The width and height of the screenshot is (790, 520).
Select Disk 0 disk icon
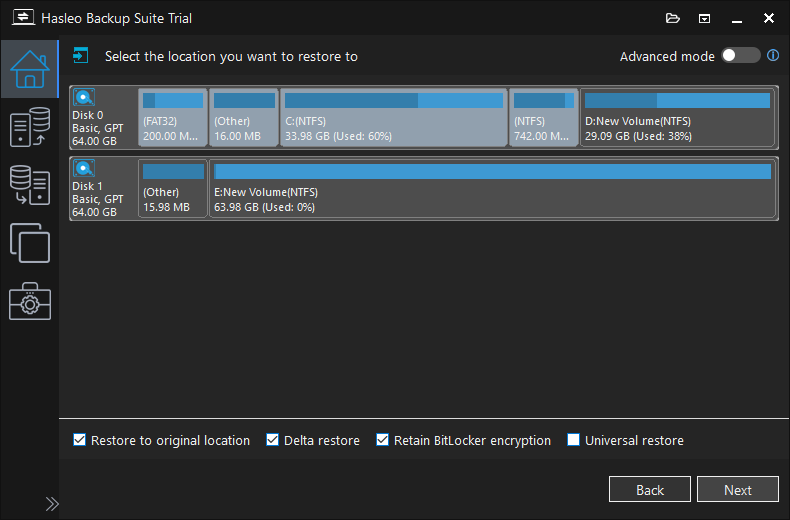[84, 97]
